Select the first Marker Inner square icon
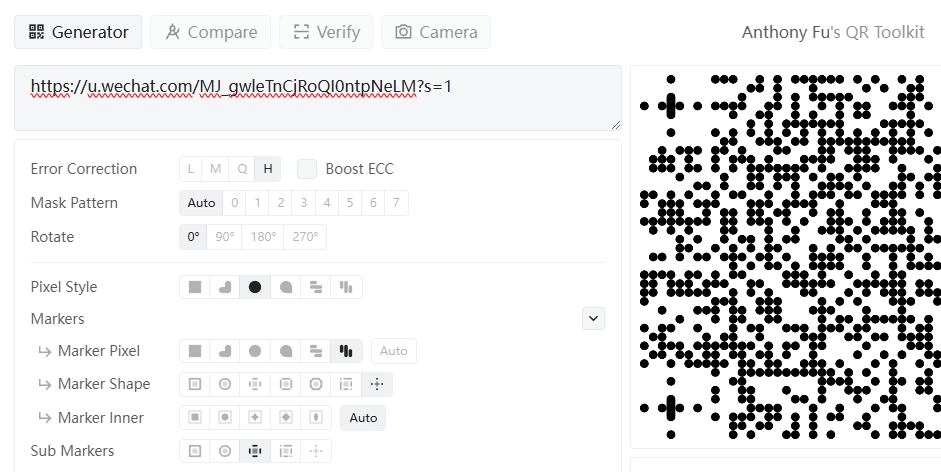 click(194, 417)
